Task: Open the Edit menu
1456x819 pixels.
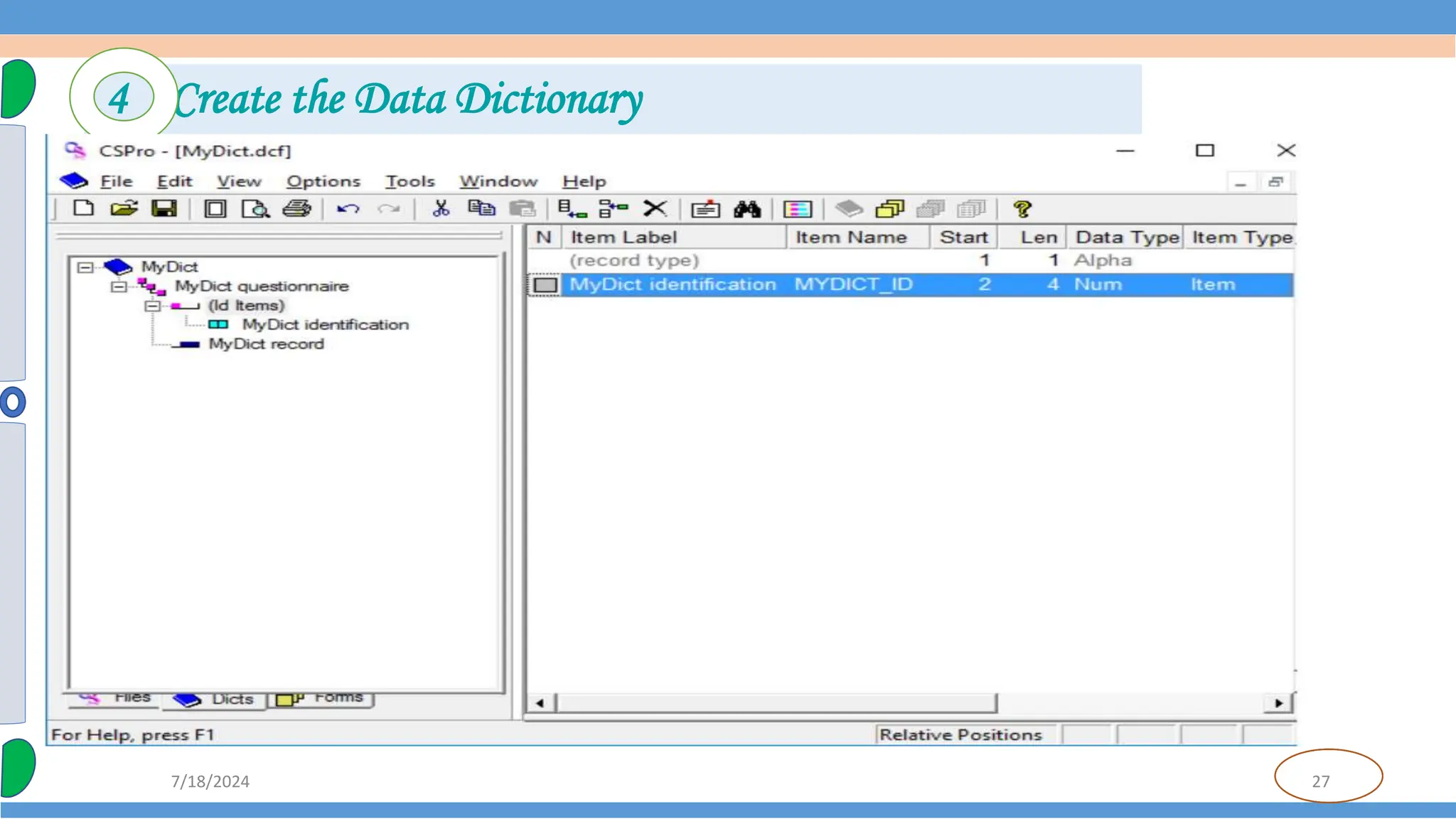Action: [x=175, y=181]
